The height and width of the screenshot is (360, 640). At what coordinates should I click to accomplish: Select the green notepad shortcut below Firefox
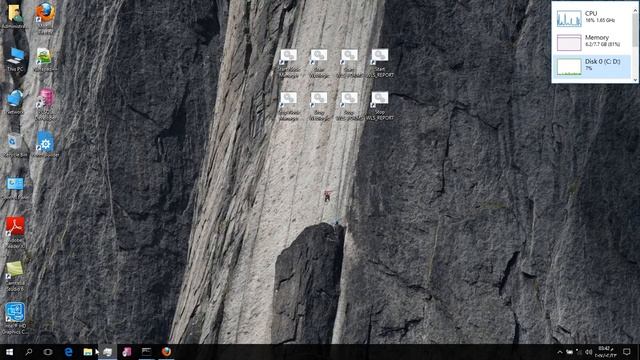[45, 60]
